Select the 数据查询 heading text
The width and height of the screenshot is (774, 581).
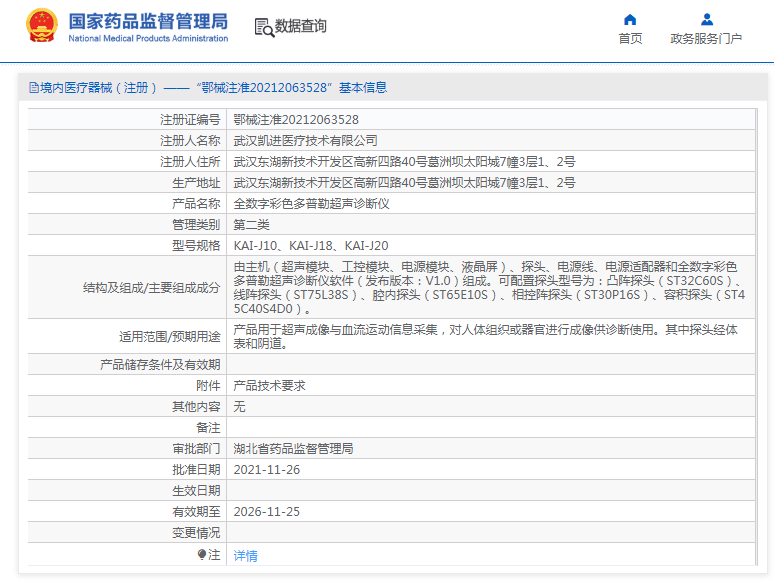coord(301,27)
